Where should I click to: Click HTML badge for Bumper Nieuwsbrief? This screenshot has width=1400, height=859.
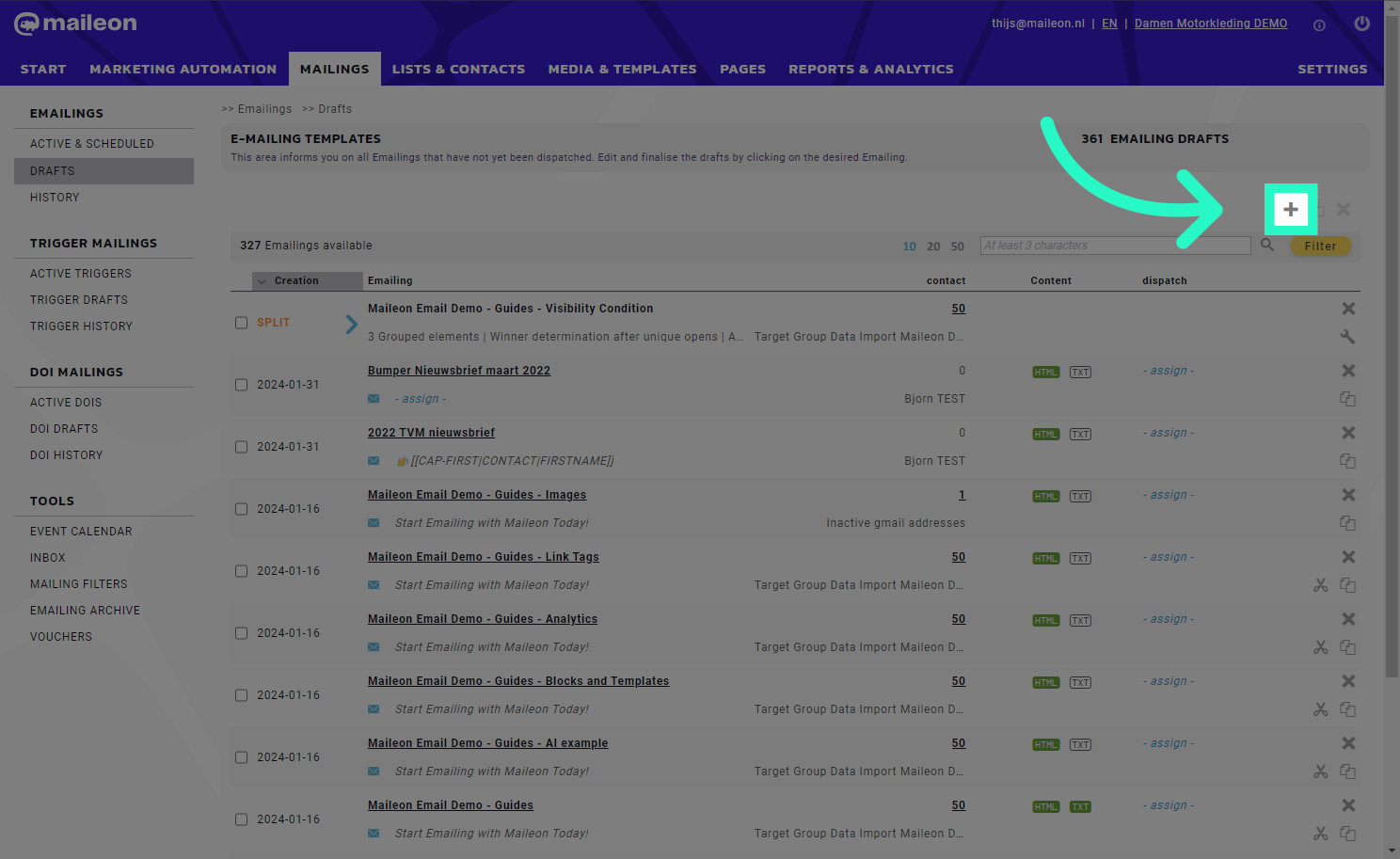click(1045, 372)
